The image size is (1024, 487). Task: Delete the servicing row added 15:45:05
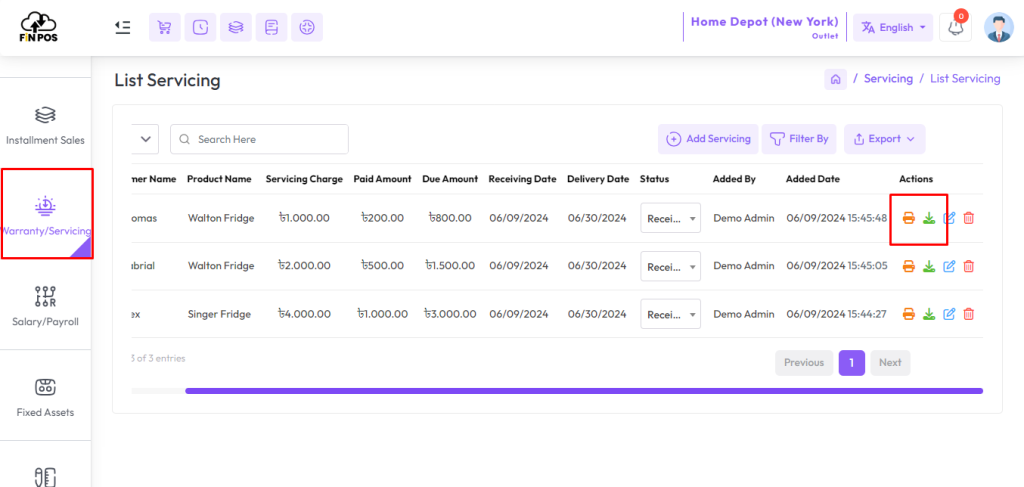pos(969,266)
